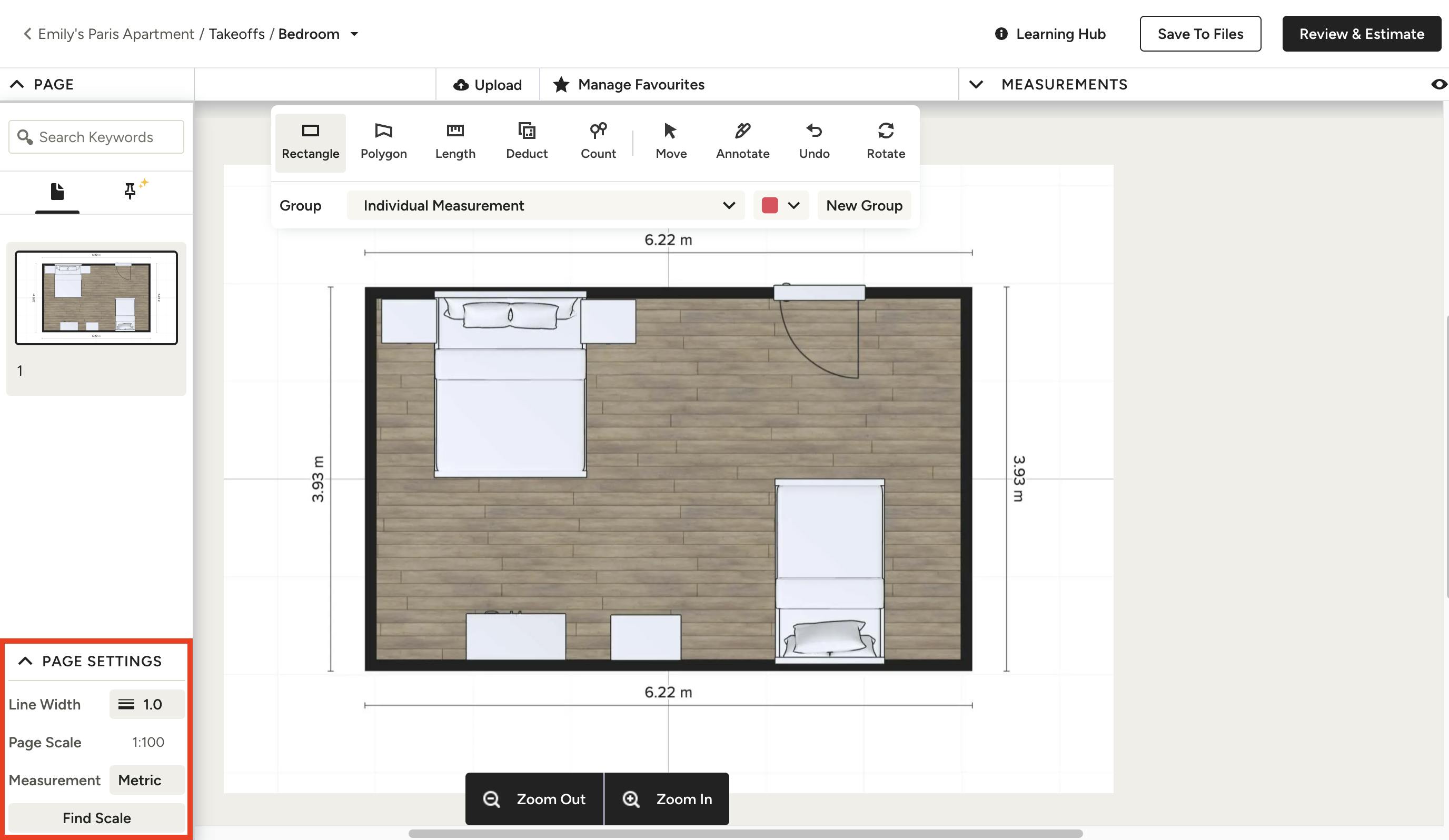The width and height of the screenshot is (1449, 840).
Task: Click the horizontal canvas scrollbar
Action: tap(745, 834)
